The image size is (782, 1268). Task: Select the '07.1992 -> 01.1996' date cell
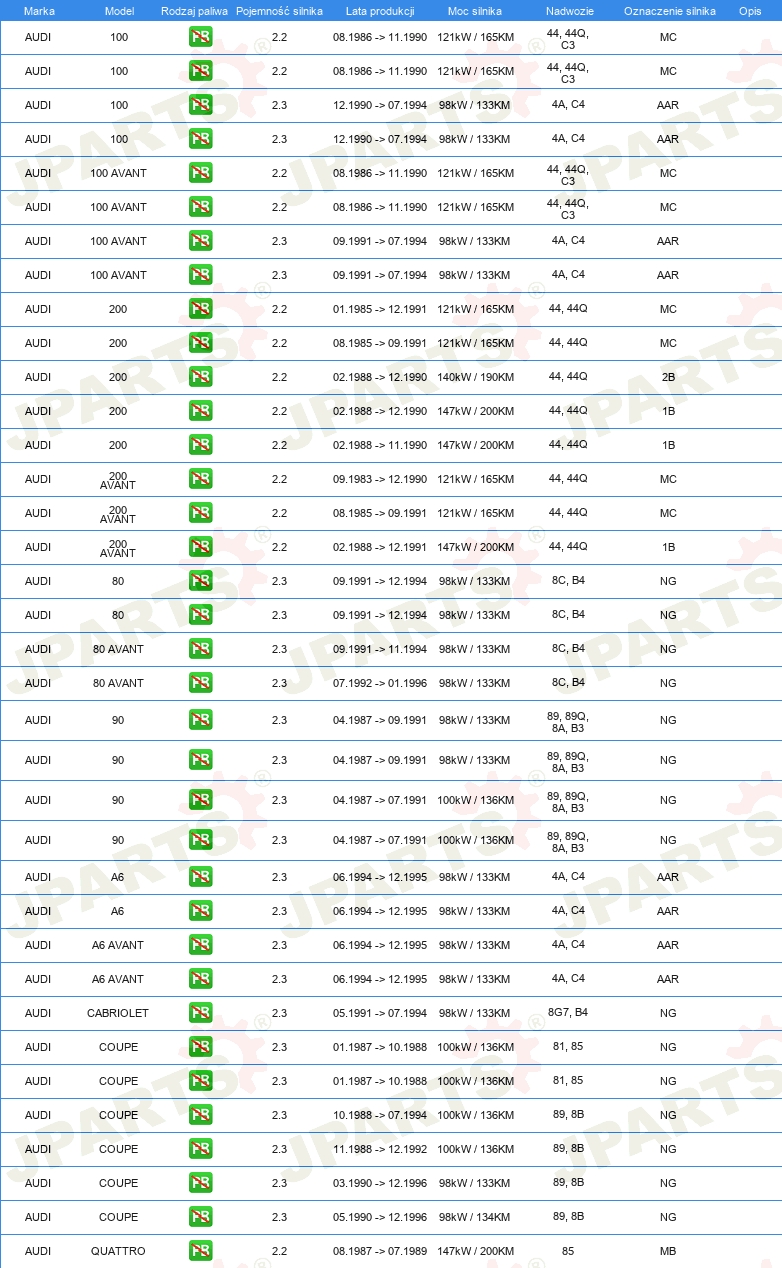[380, 683]
